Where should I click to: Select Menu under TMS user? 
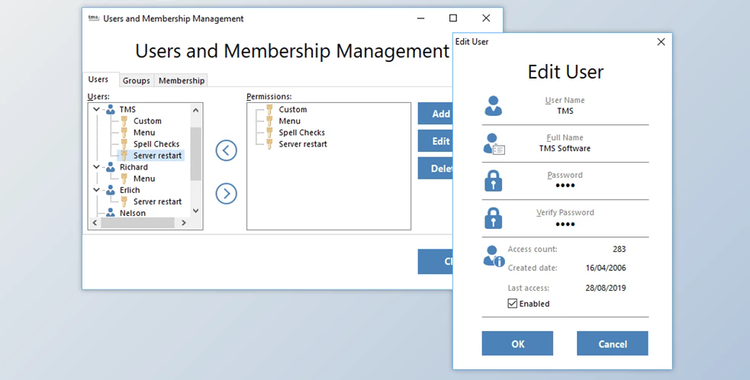(x=144, y=133)
